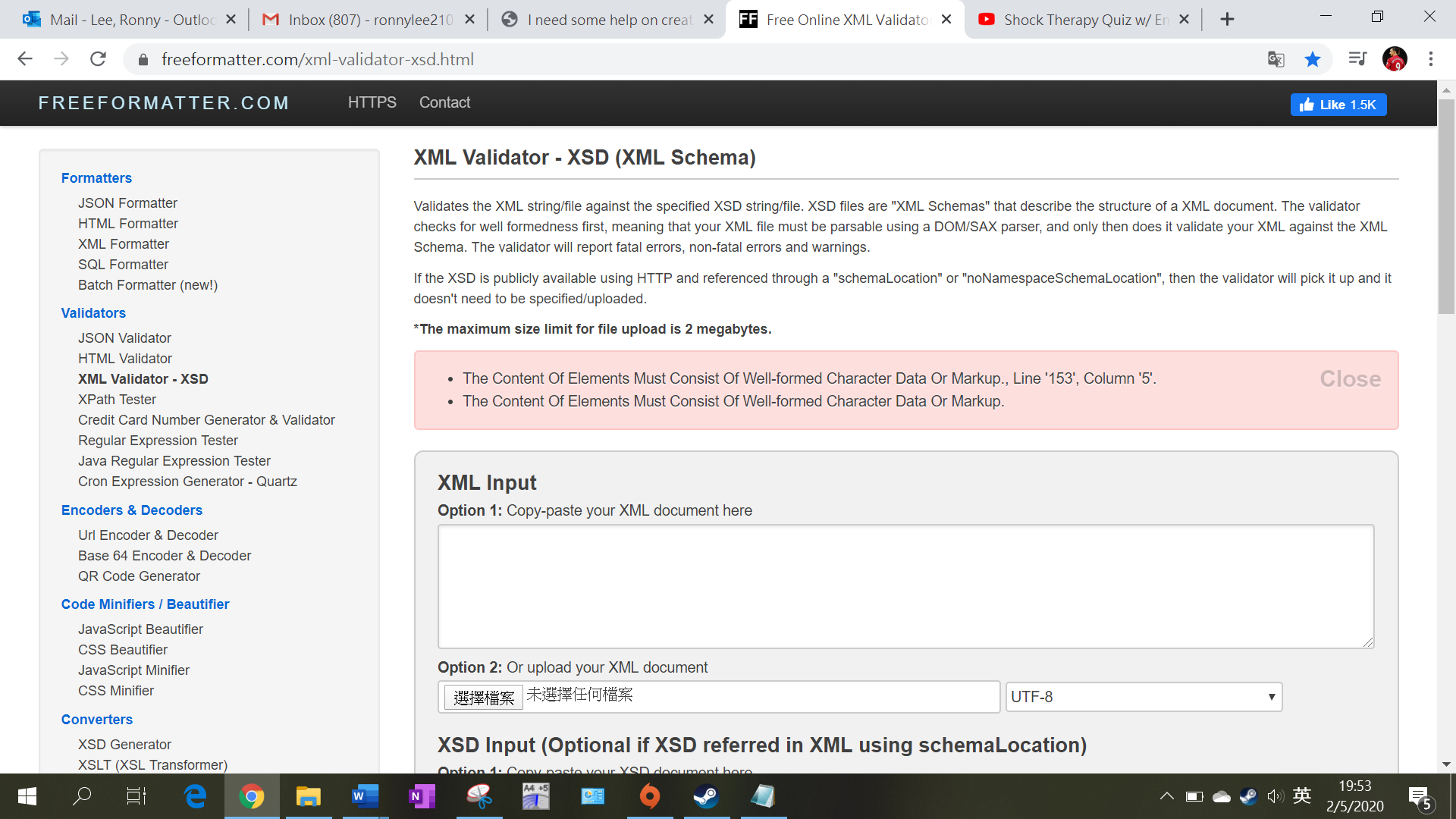Screen dimensions: 1456x819
Task: Show hidden system tray icons chevron
Action: [x=1167, y=796]
